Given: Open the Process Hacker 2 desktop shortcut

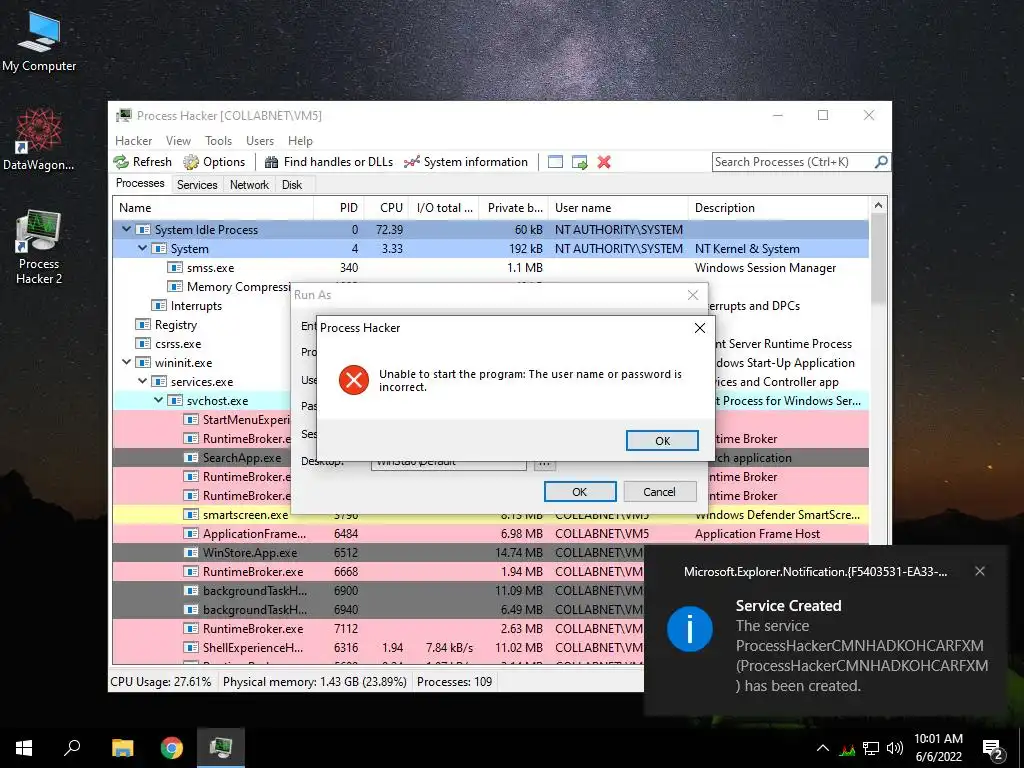Looking at the screenshot, I should pos(39,248).
